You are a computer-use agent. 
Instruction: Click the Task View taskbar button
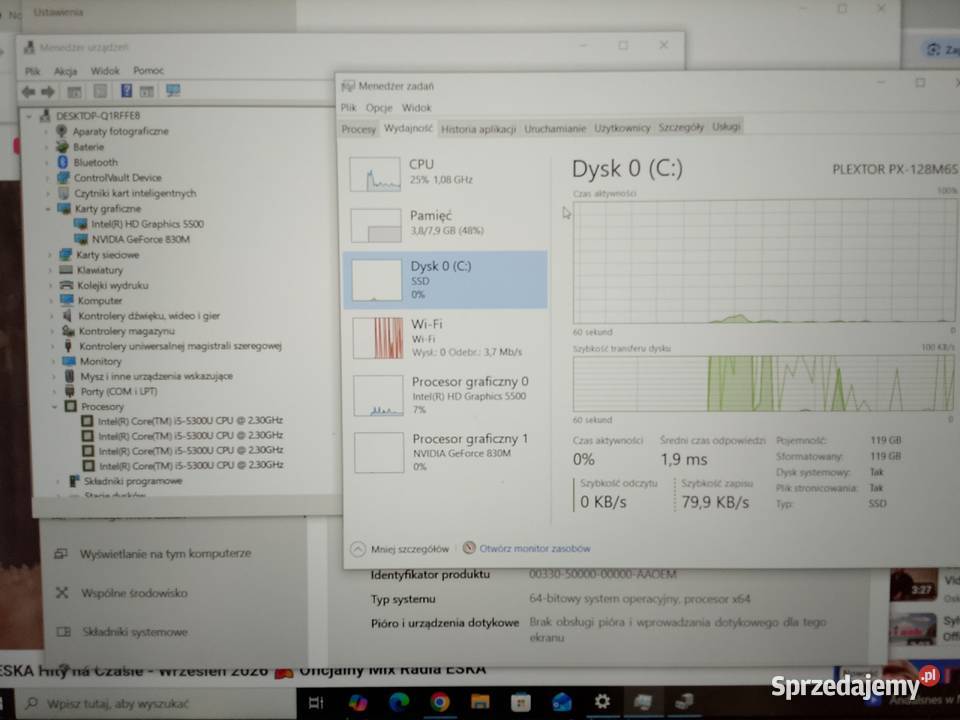pos(316,703)
